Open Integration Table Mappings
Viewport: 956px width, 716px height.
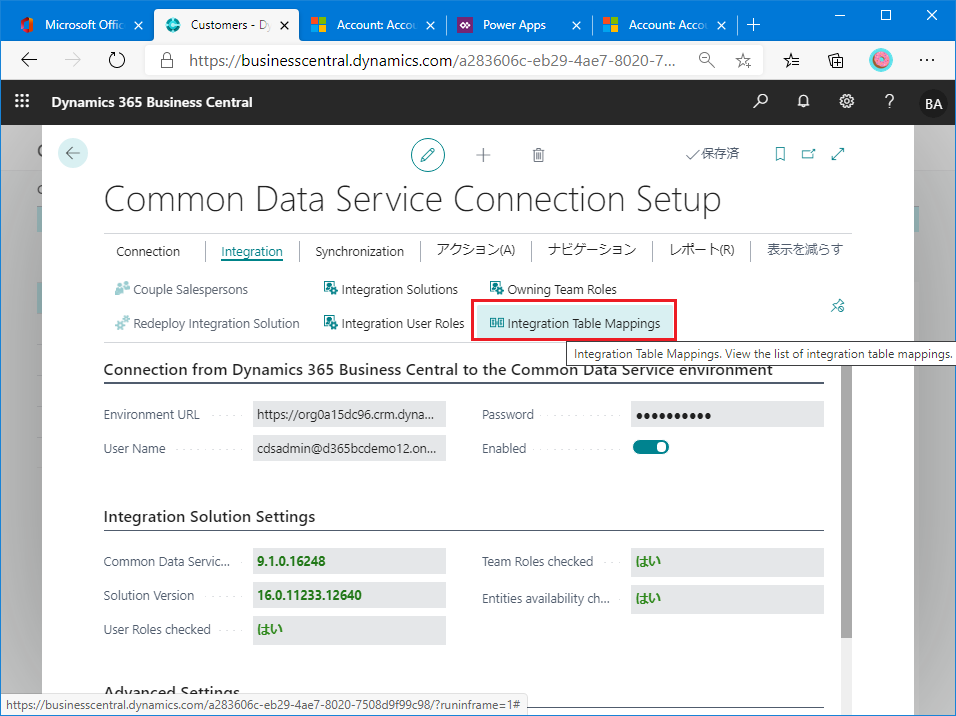tap(574, 323)
